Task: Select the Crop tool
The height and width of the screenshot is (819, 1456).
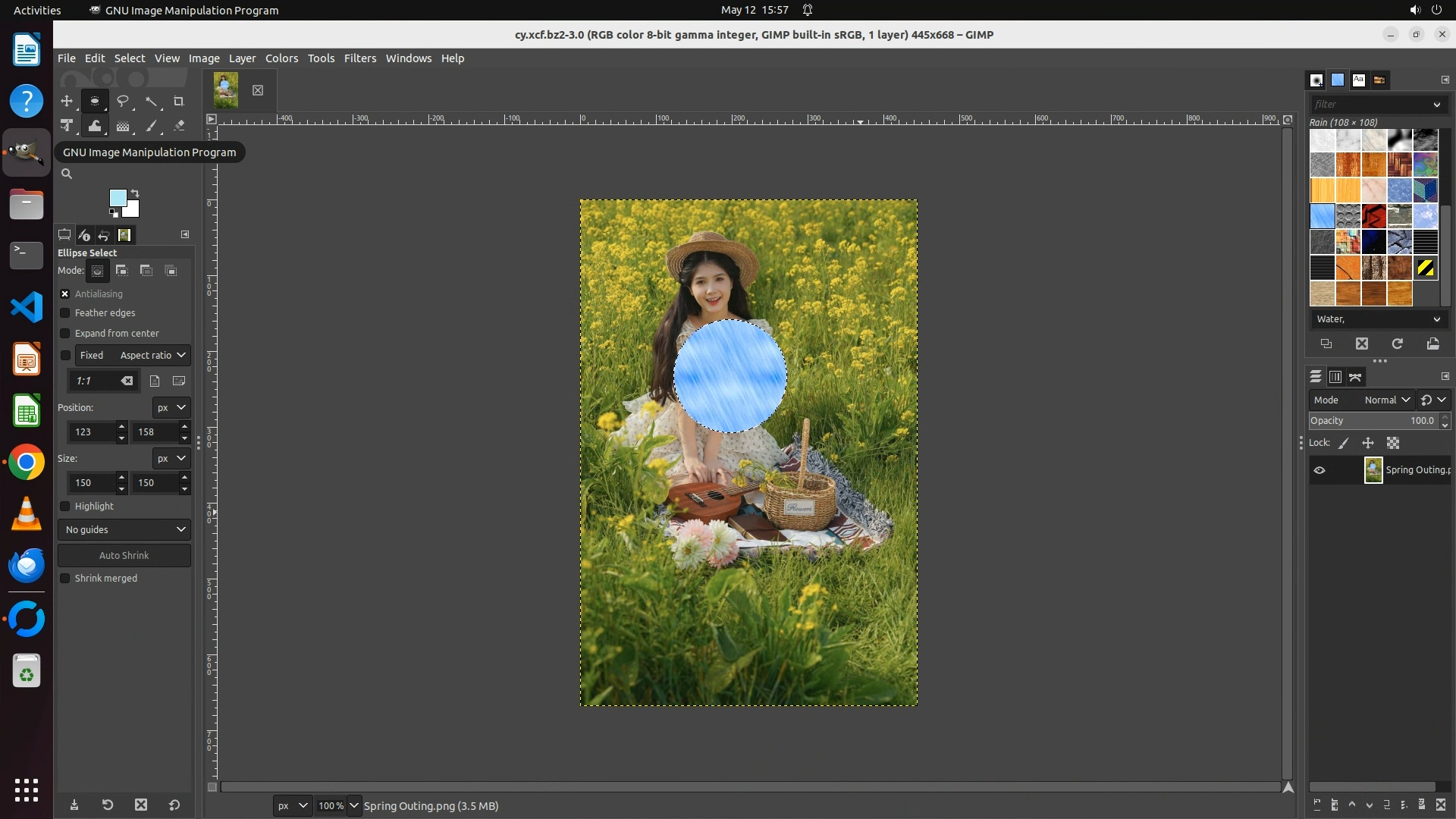Action: (x=178, y=101)
